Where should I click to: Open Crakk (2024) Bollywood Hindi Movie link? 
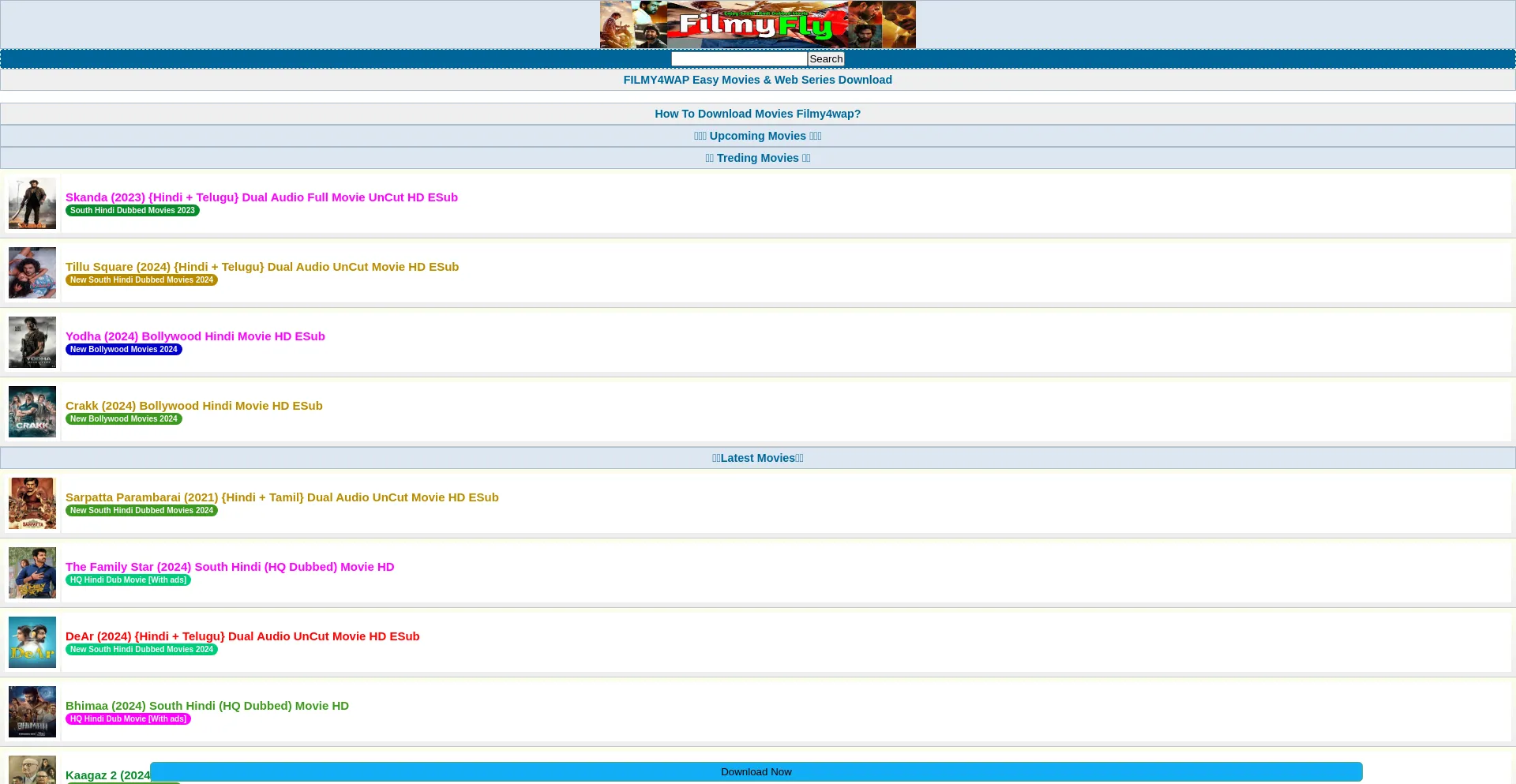point(194,406)
